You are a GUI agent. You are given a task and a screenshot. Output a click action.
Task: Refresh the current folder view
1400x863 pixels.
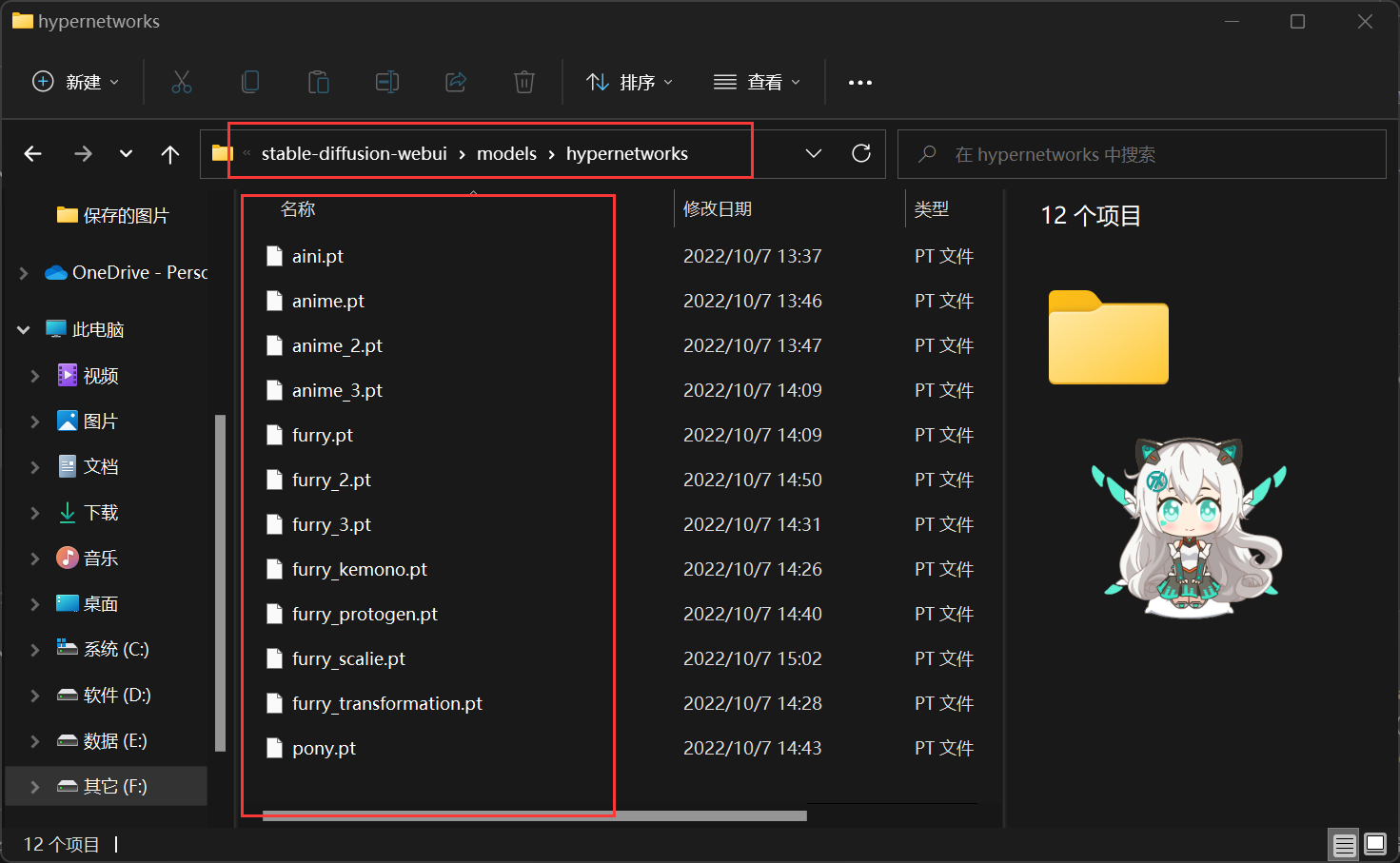861,154
